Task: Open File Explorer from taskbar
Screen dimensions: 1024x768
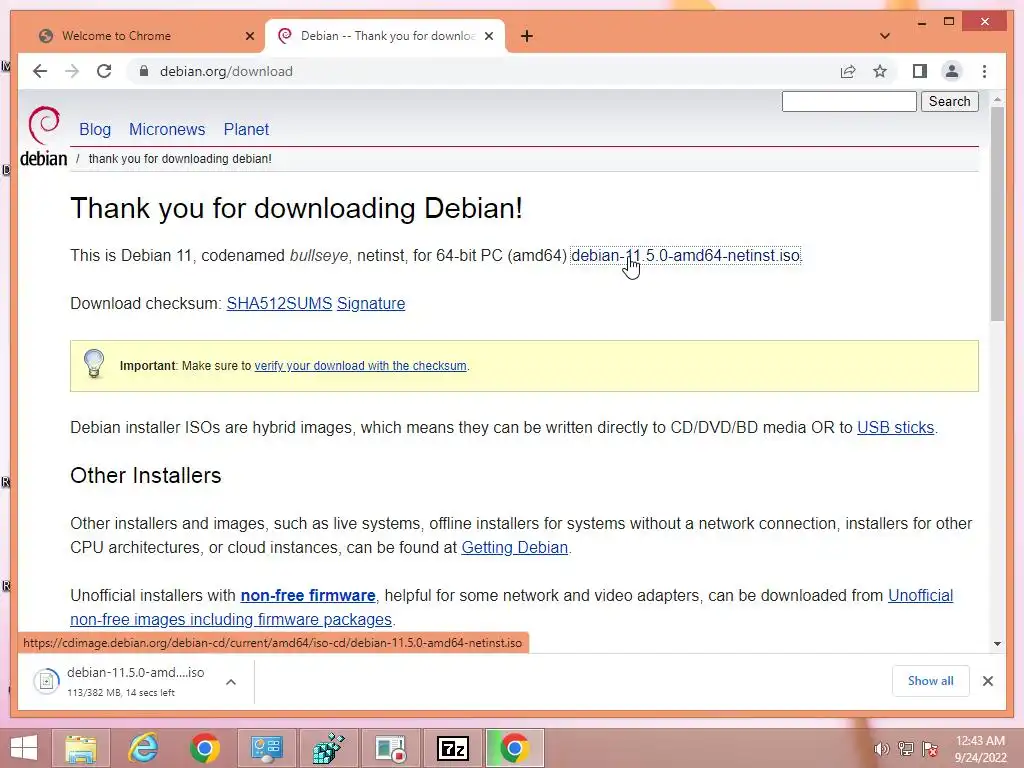Action: (x=80, y=748)
